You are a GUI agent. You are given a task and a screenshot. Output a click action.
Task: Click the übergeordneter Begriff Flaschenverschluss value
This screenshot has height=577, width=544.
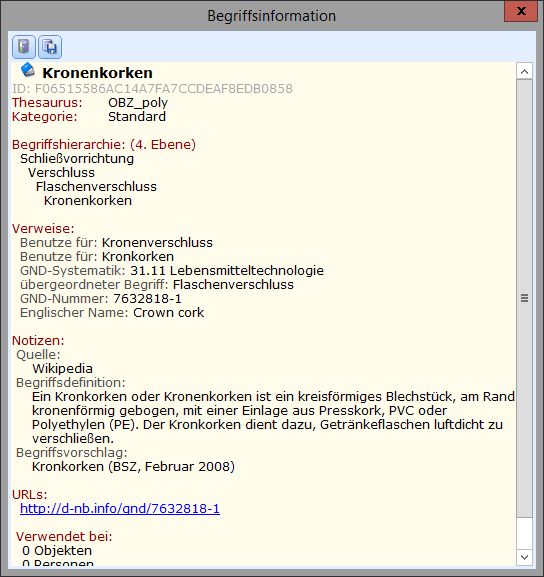coord(233,284)
